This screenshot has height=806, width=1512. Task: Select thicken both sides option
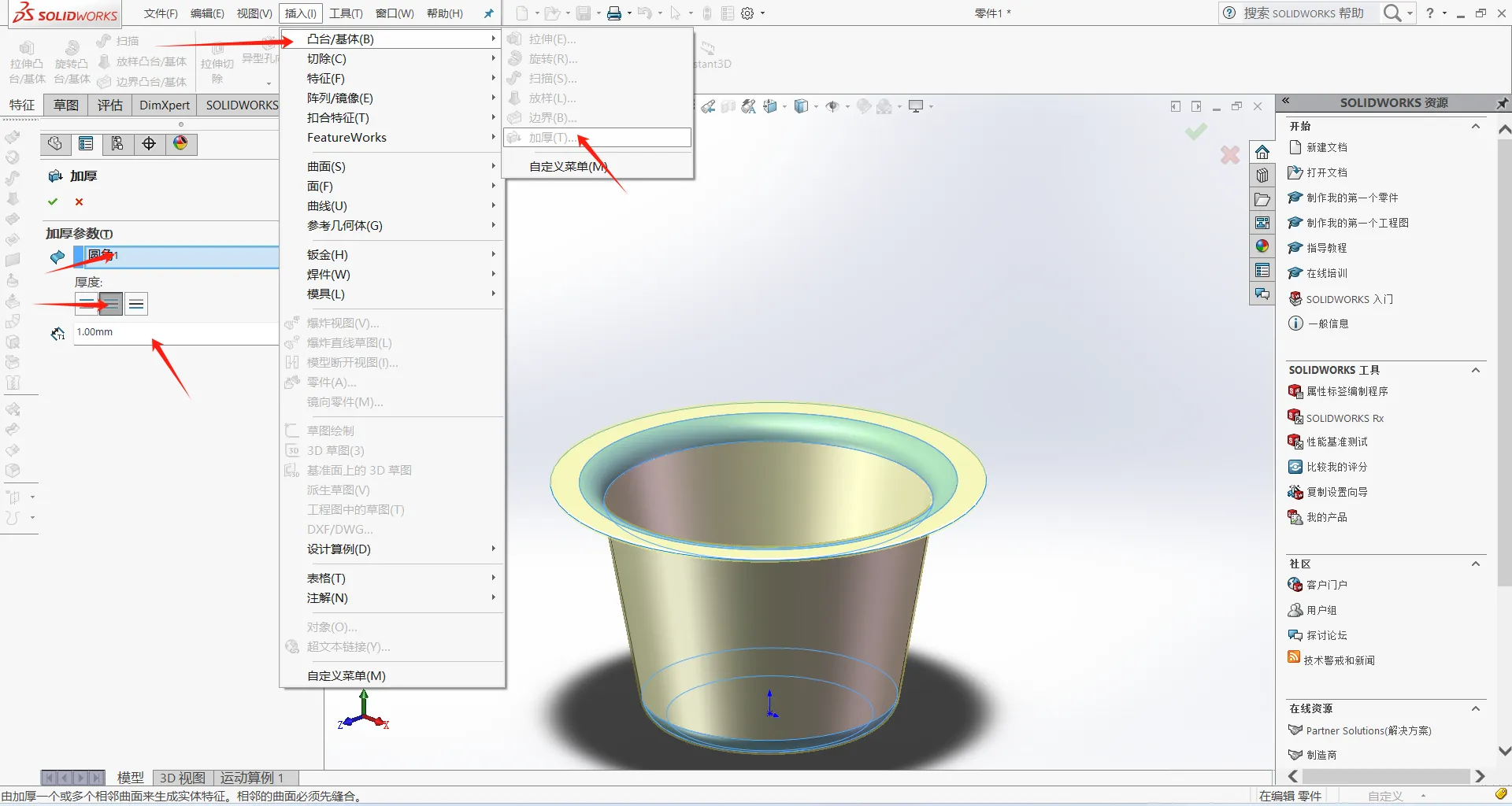111,304
